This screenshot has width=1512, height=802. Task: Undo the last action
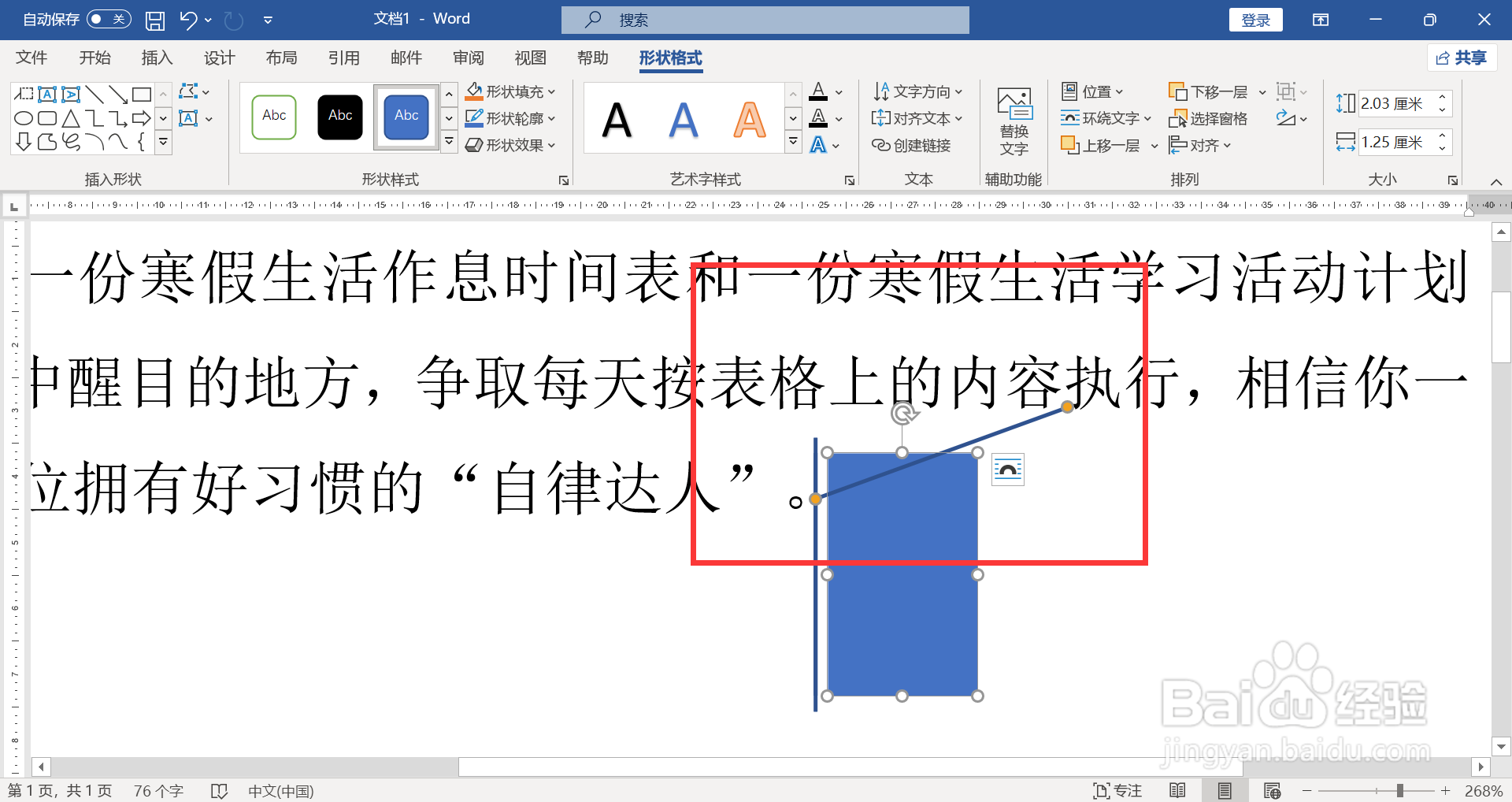[187, 20]
